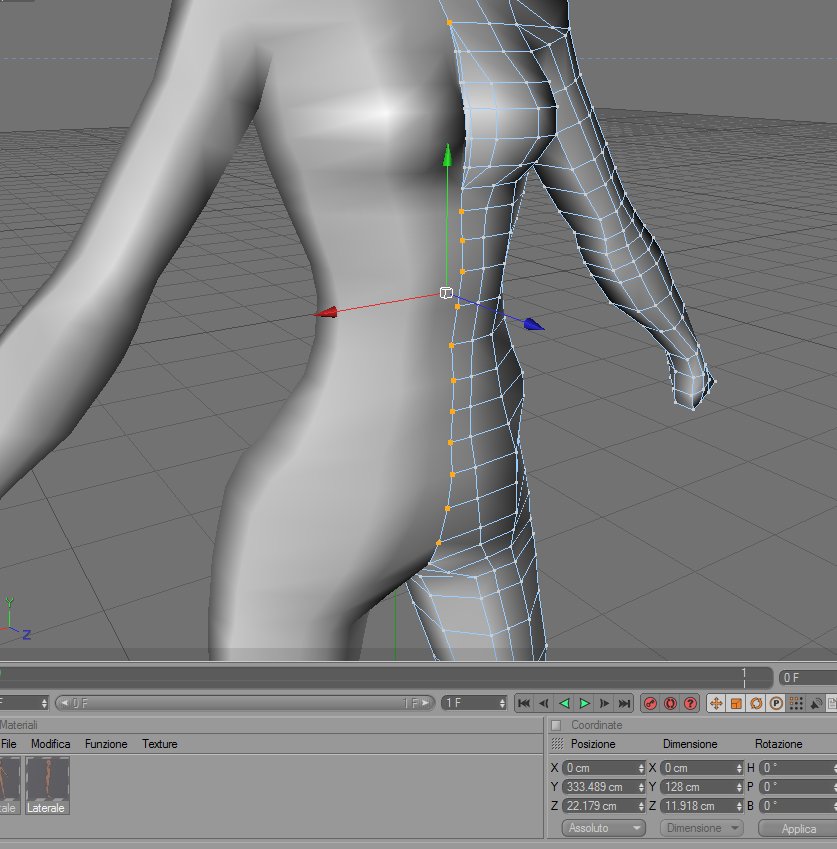837x849 pixels.
Task: Open the Texture menu in Materiali panel
Action: pyautogui.click(x=160, y=744)
